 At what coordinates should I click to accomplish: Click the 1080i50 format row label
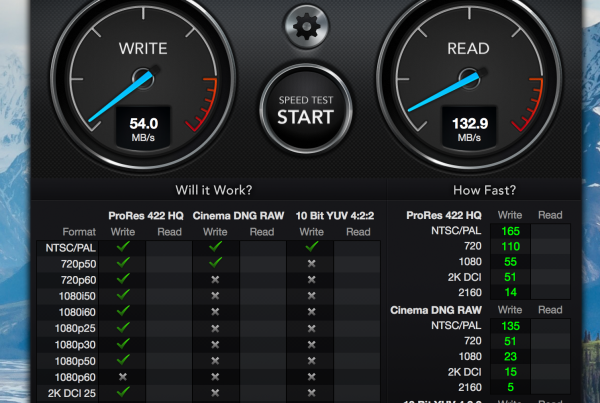[x=77, y=296]
